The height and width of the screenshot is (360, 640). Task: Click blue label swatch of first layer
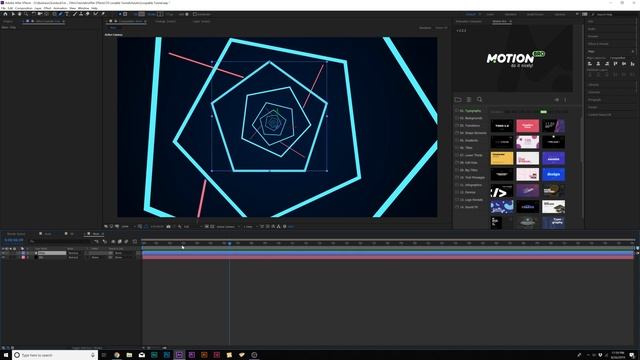23,253
